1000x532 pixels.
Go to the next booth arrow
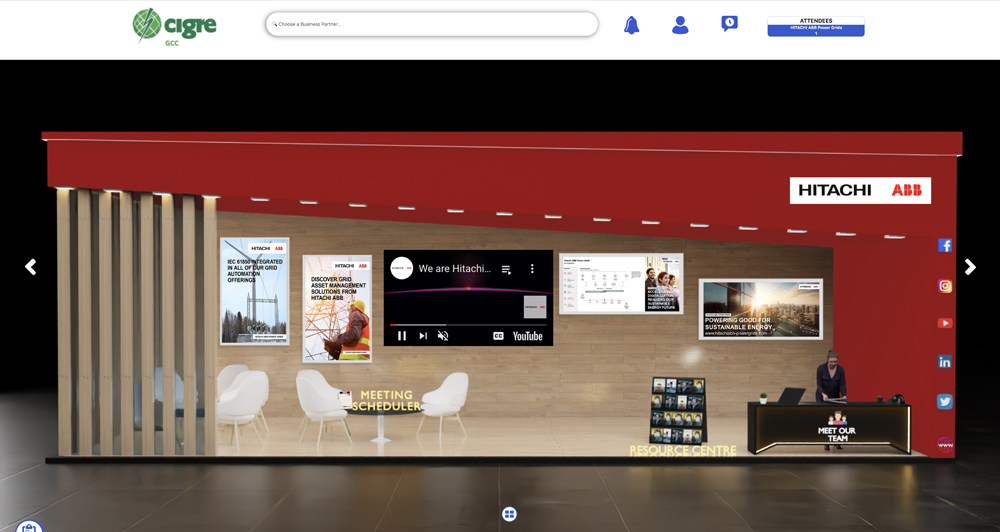[969, 267]
